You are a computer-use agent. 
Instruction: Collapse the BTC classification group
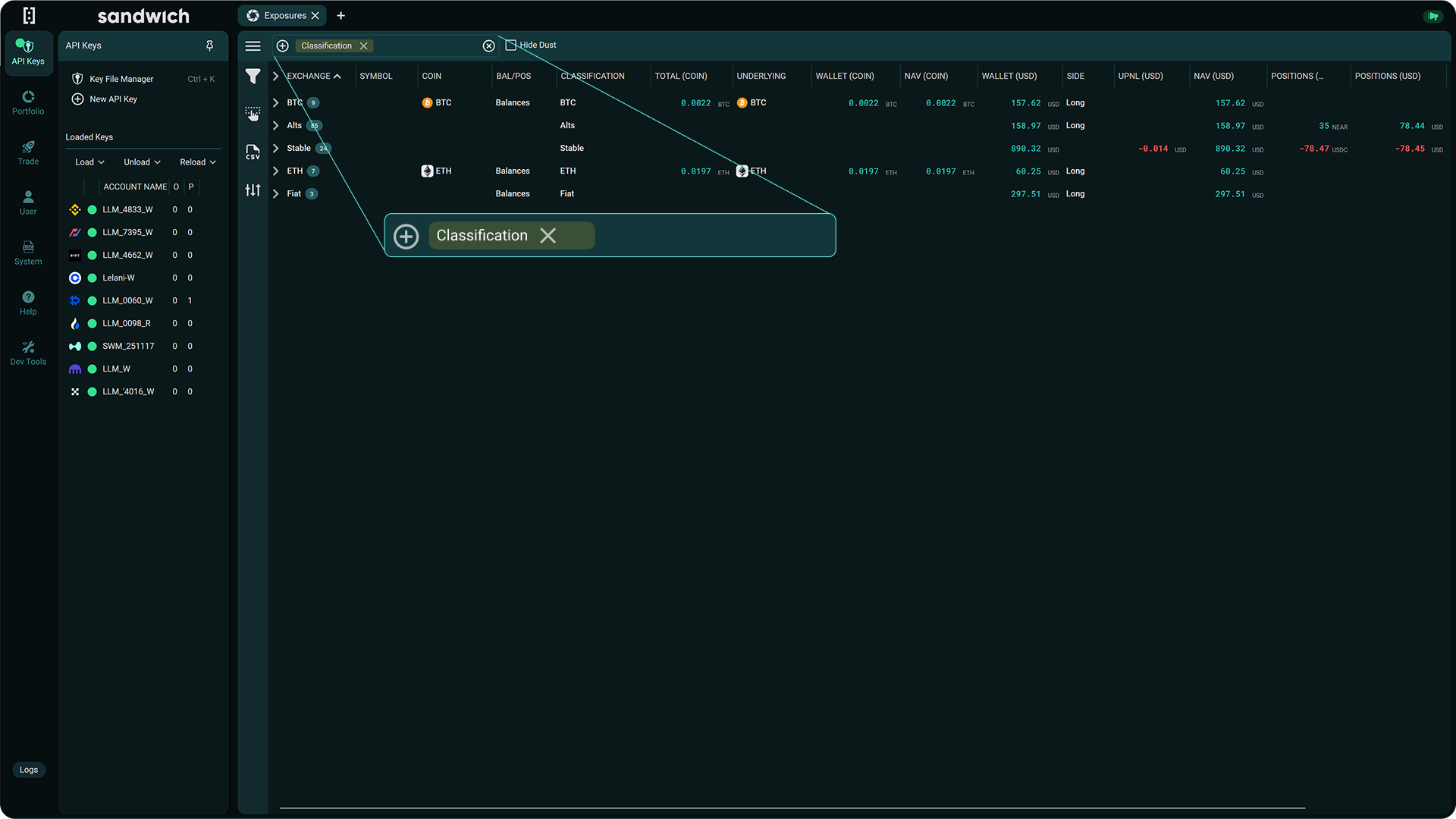point(275,102)
